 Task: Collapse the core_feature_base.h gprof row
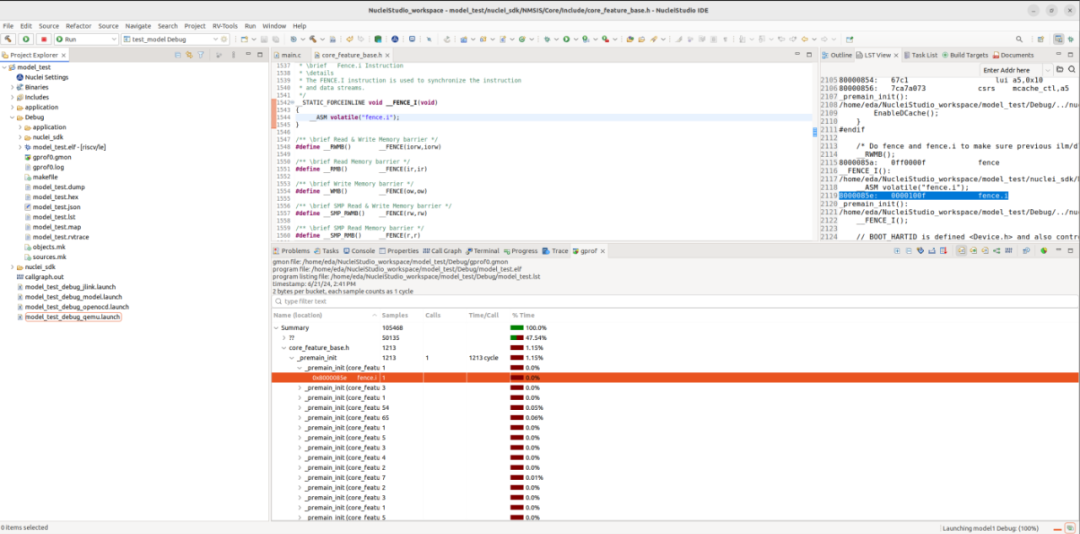284,348
